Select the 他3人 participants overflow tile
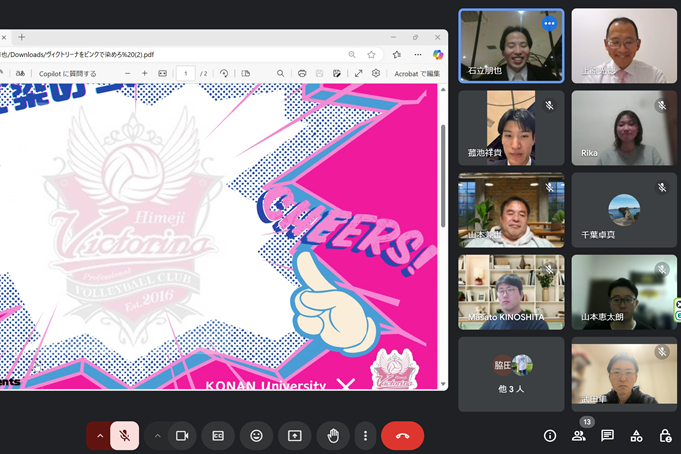 [x=510, y=374]
